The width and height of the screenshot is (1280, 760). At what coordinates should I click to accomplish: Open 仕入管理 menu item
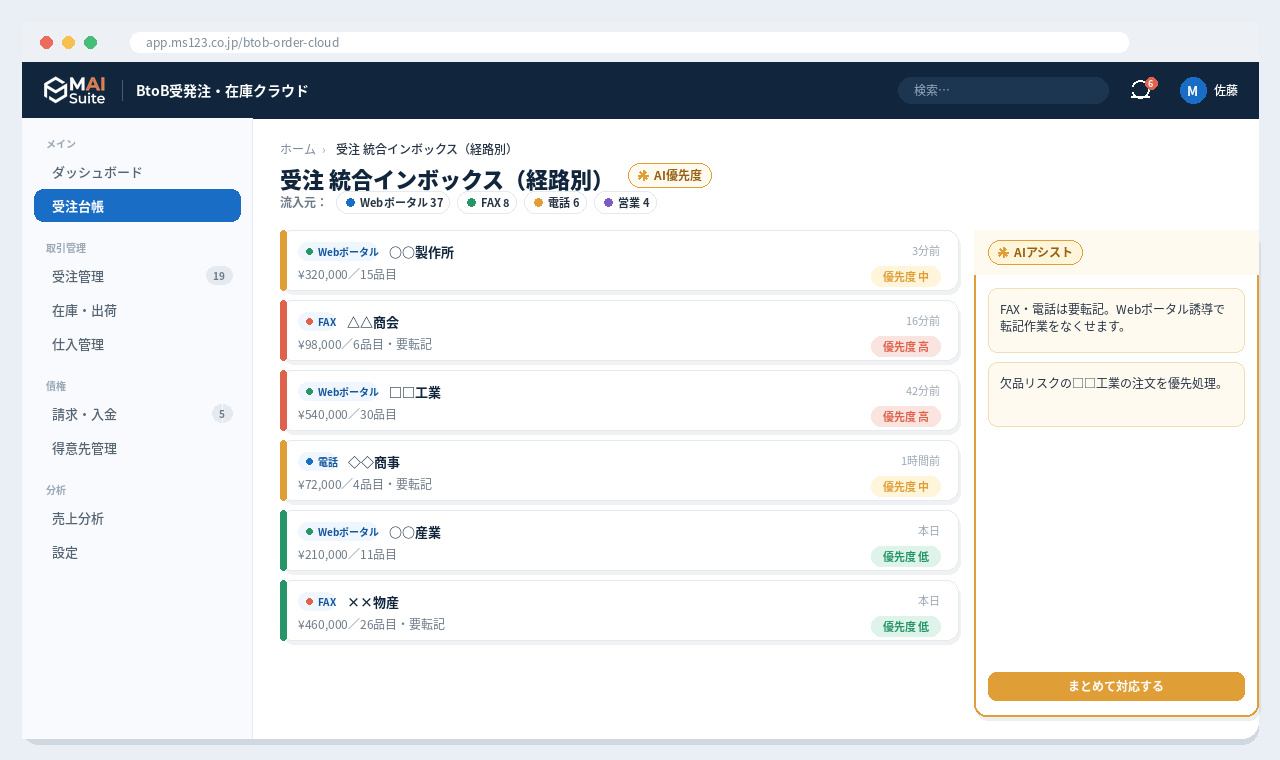click(x=137, y=344)
